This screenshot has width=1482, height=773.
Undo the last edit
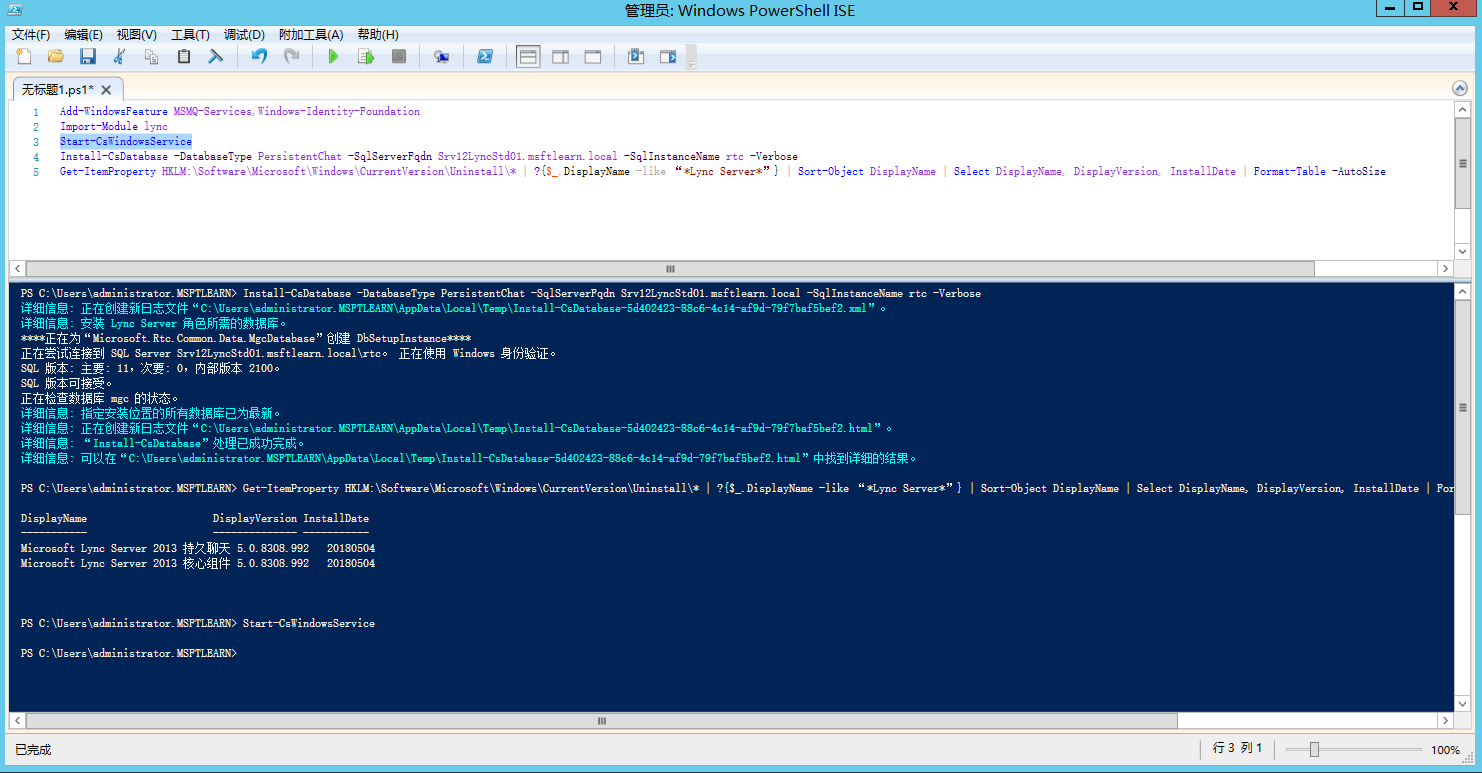click(x=259, y=57)
